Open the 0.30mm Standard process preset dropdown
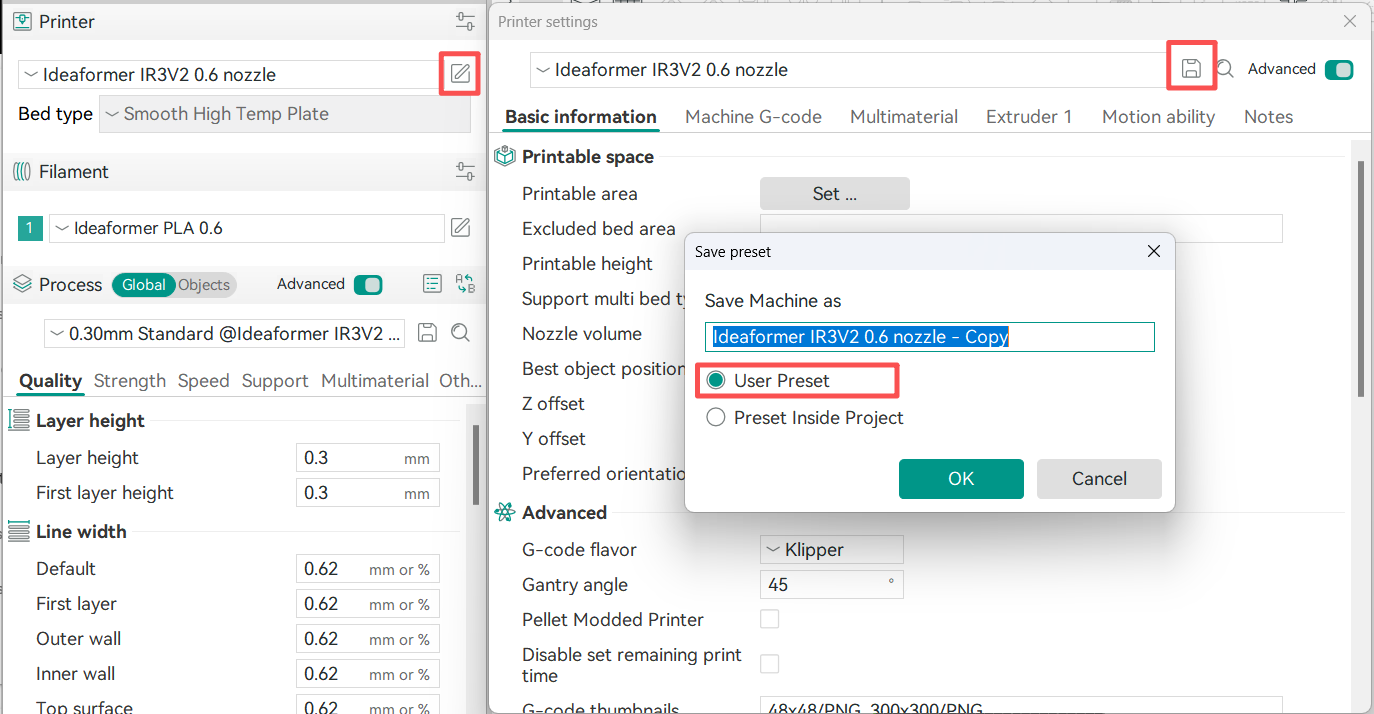The width and height of the screenshot is (1374, 714). pyautogui.click(x=225, y=333)
